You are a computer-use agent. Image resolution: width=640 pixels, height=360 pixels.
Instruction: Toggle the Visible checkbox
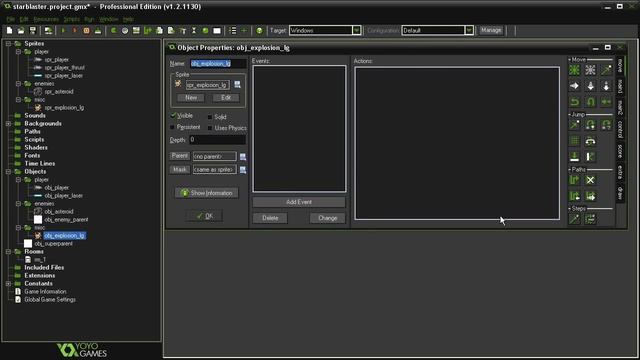coord(173,116)
